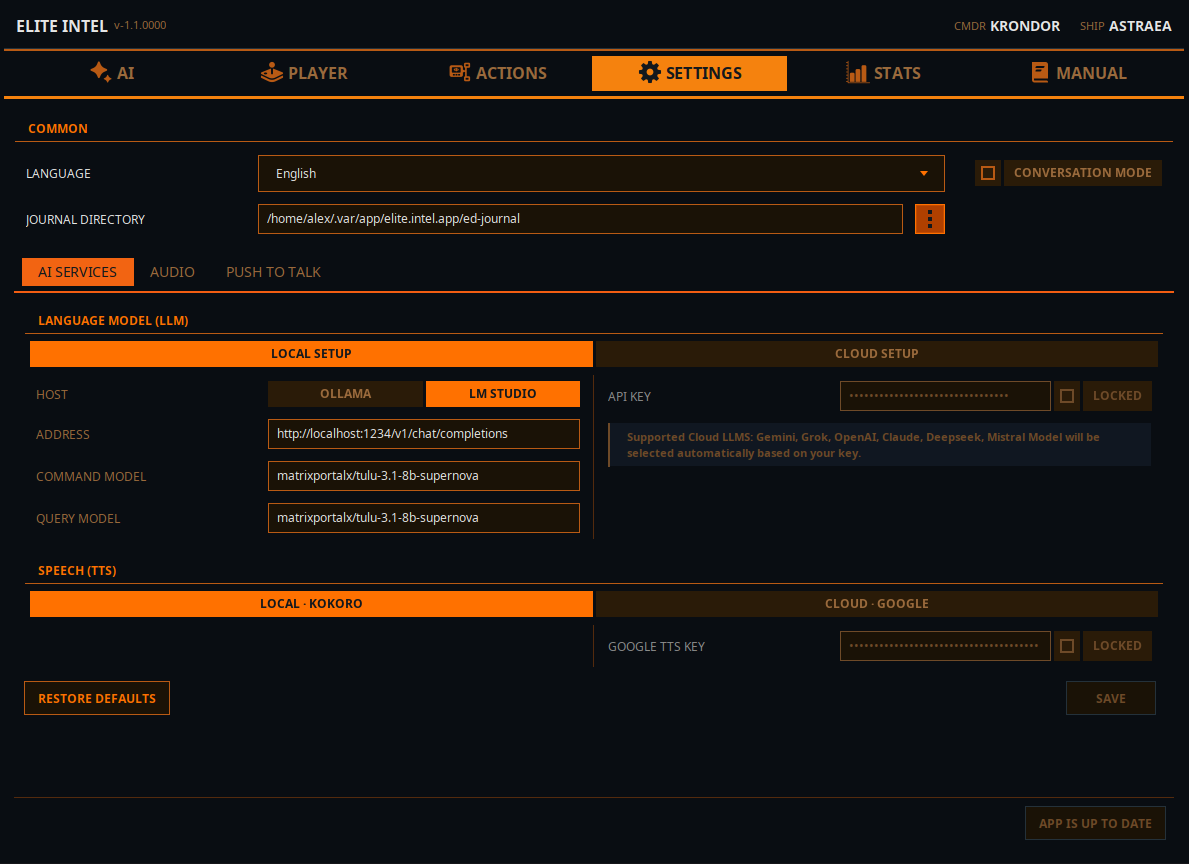Click the Player joystick icon
The height and width of the screenshot is (864, 1189).
coord(271,73)
